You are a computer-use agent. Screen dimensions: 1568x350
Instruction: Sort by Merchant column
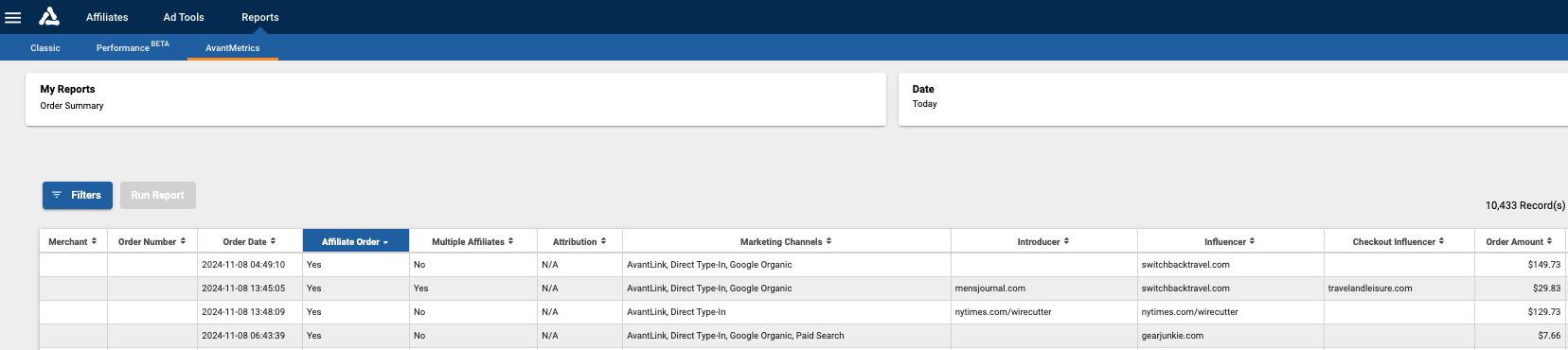(73, 241)
